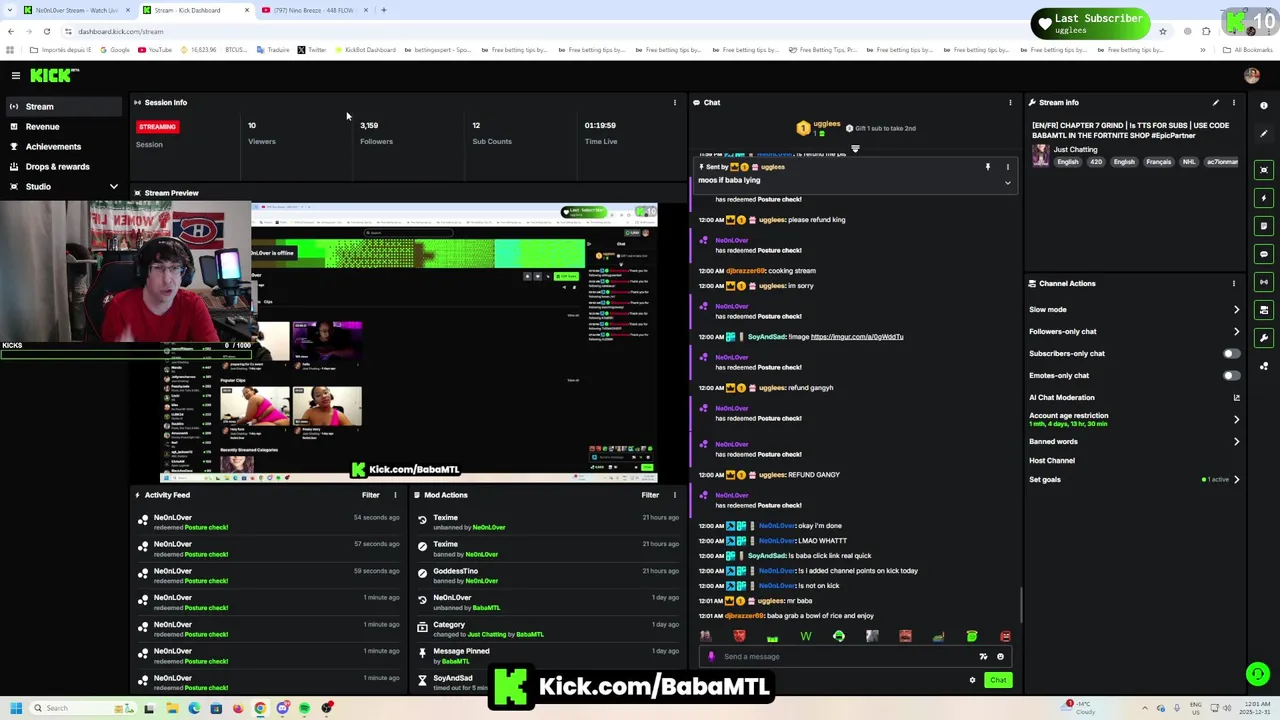Toggle the Channel Actions widget icon in sidebar
This screenshot has height=720, width=1280.
pyautogui.click(x=1264, y=310)
